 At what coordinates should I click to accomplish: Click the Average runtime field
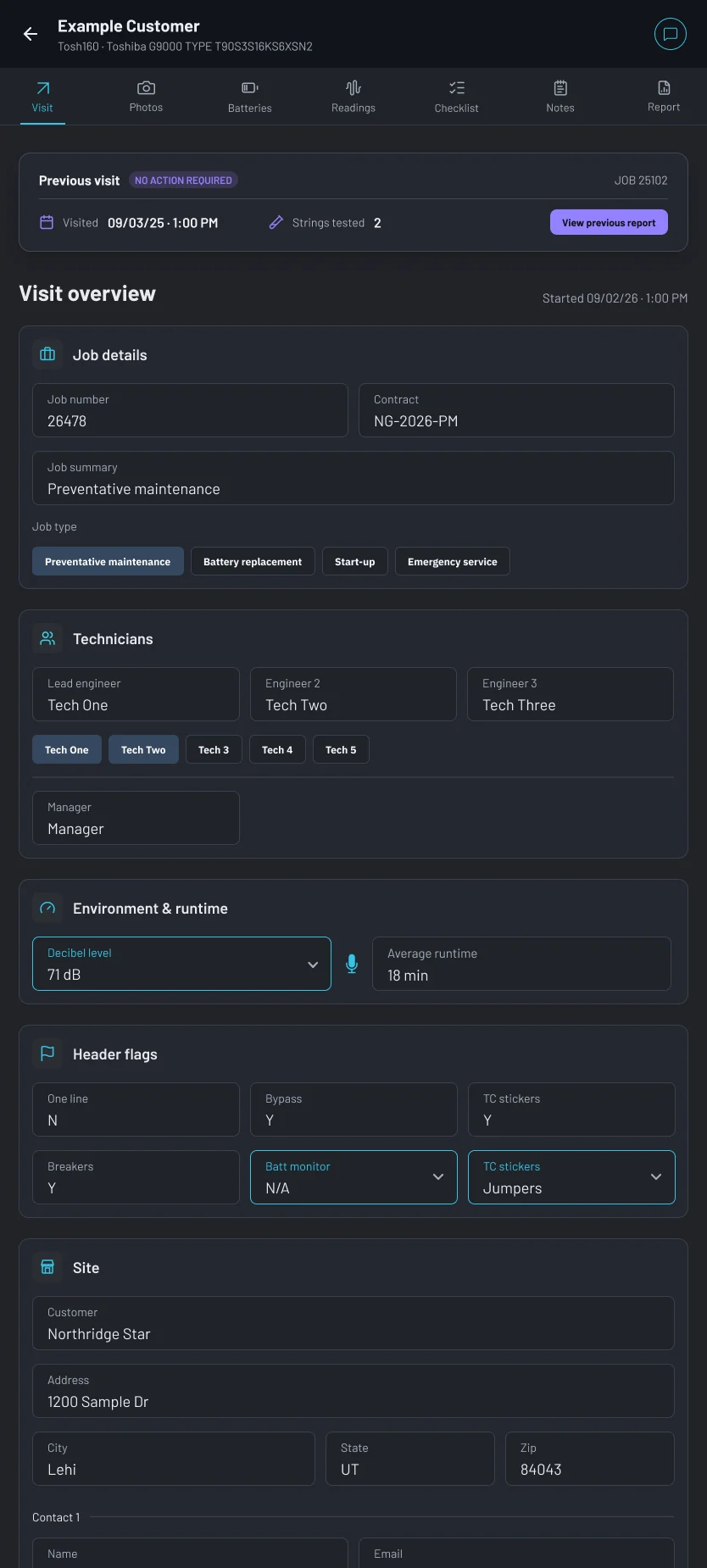click(x=521, y=964)
